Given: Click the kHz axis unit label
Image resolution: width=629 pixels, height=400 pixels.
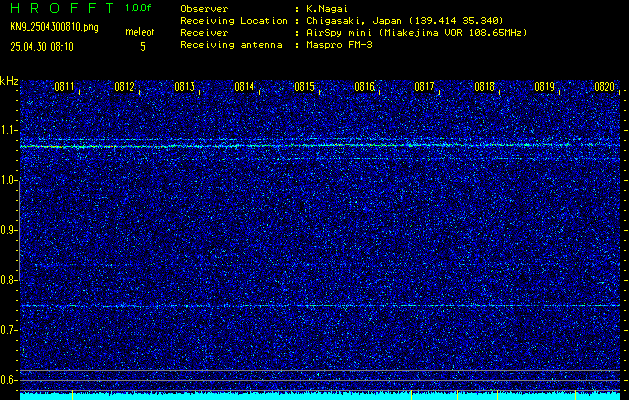Looking at the screenshot, I should click(9, 81).
